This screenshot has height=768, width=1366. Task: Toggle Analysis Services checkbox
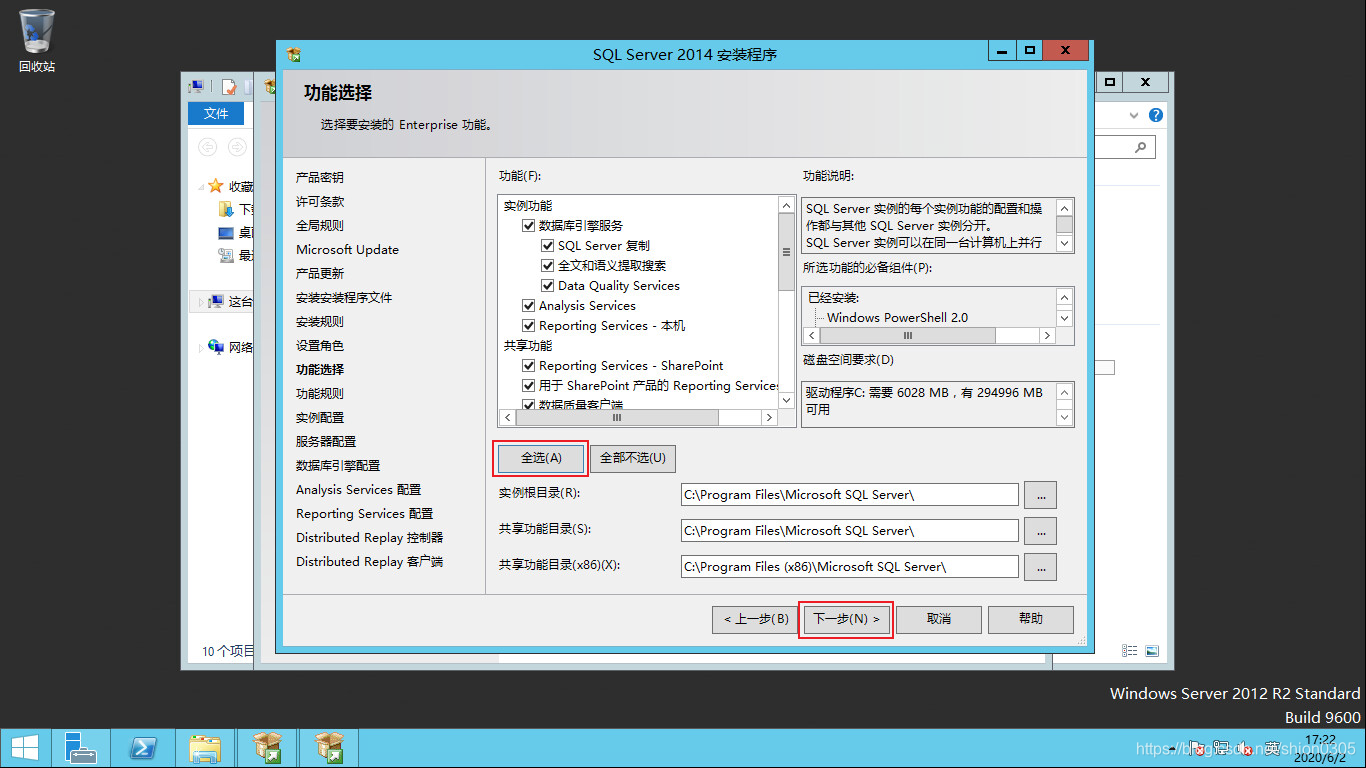point(529,306)
